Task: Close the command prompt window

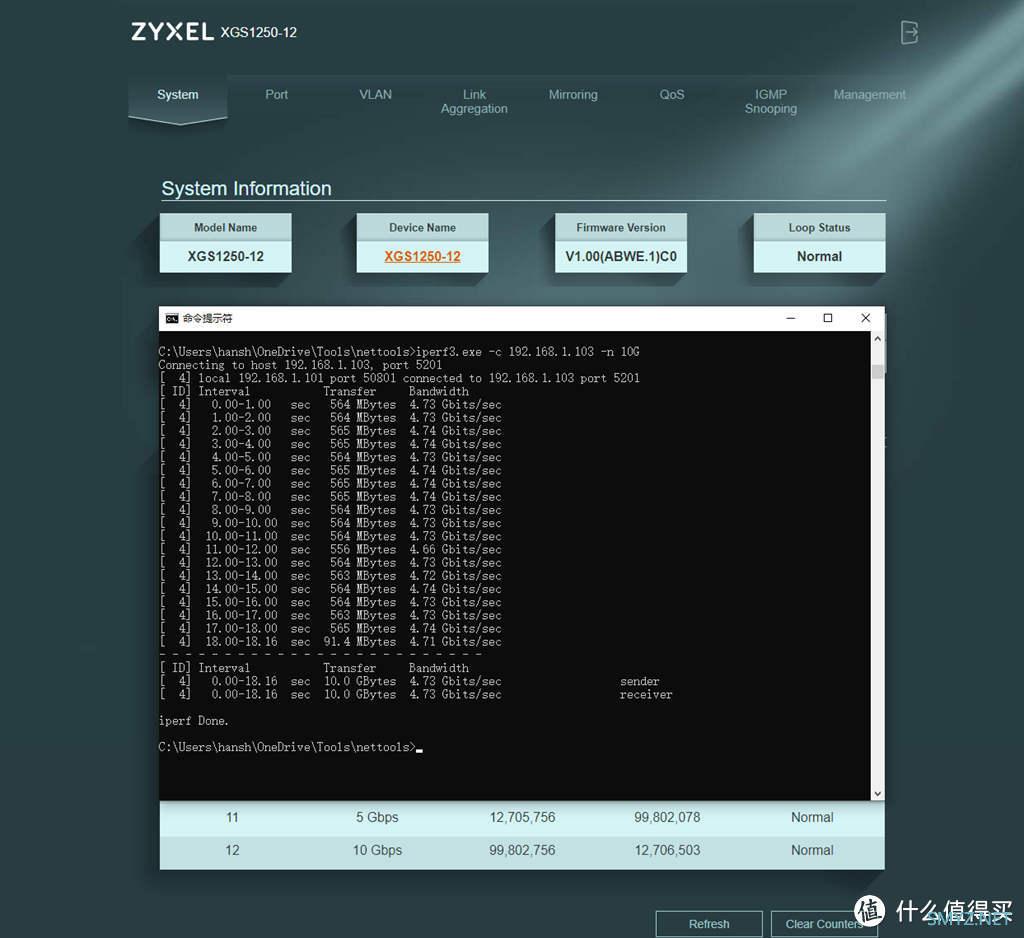Action: [x=865, y=318]
